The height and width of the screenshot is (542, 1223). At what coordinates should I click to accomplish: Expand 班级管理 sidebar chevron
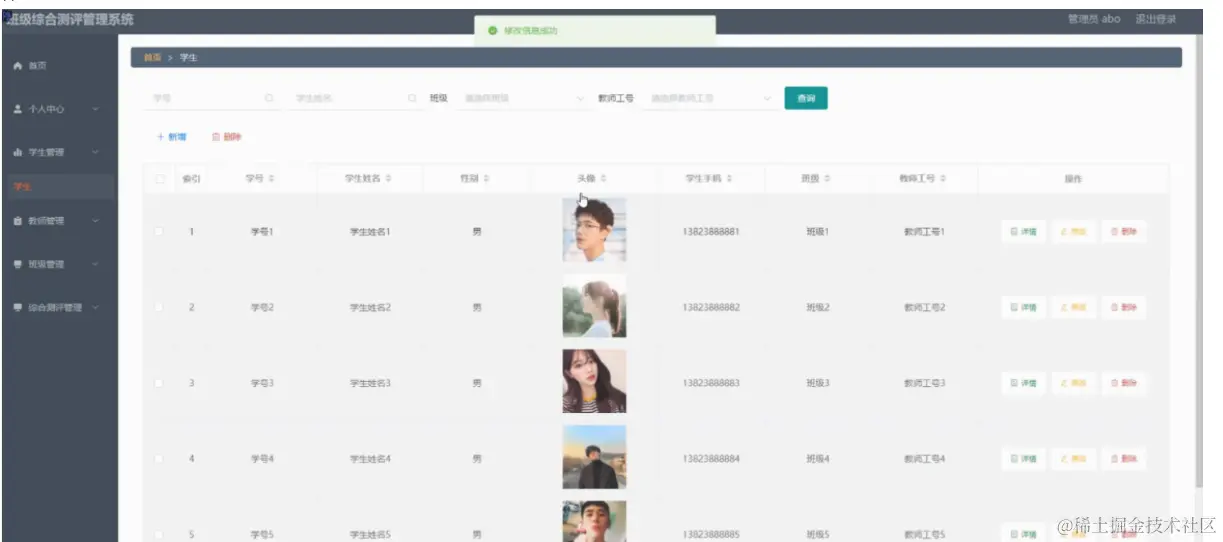tap(95, 264)
